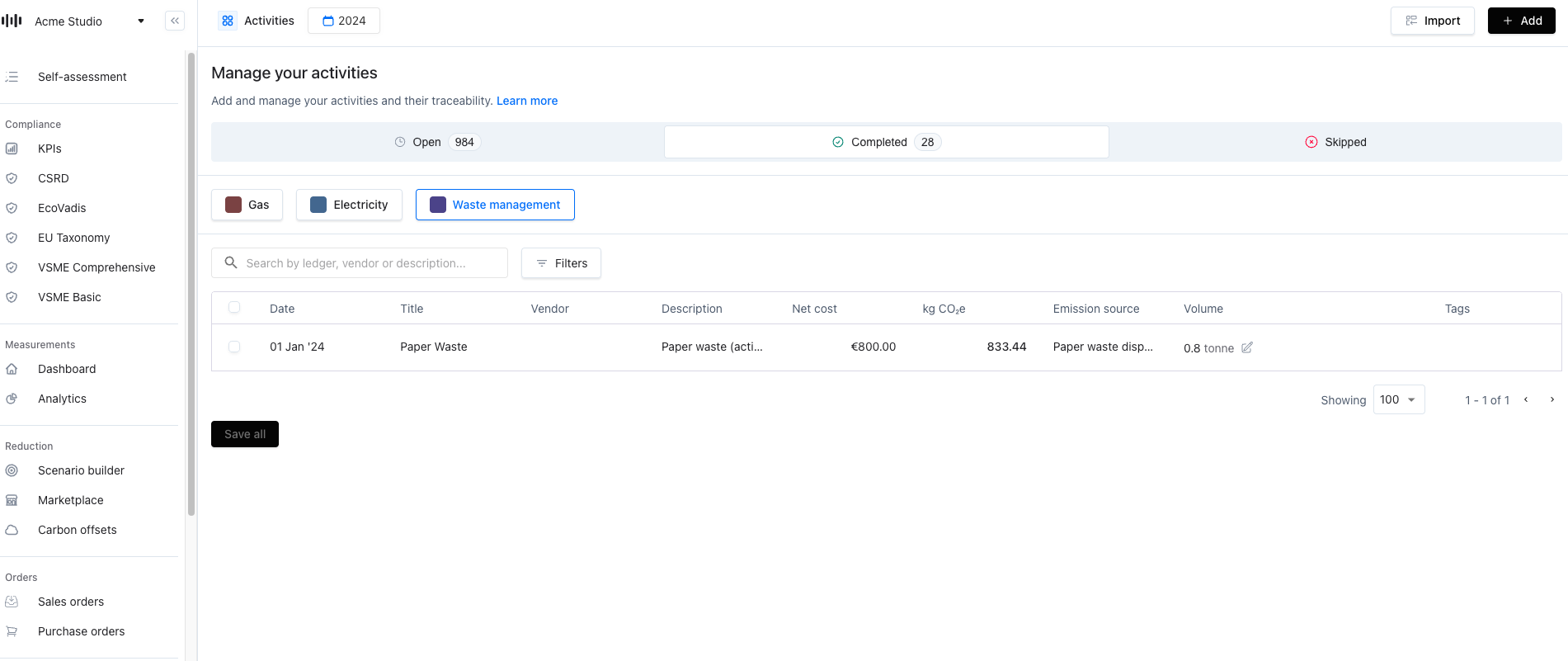Image resolution: width=1568 pixels, height=661 pixels.
Task: Click the Acme Studio logo icon
Action: pos(12,21)
